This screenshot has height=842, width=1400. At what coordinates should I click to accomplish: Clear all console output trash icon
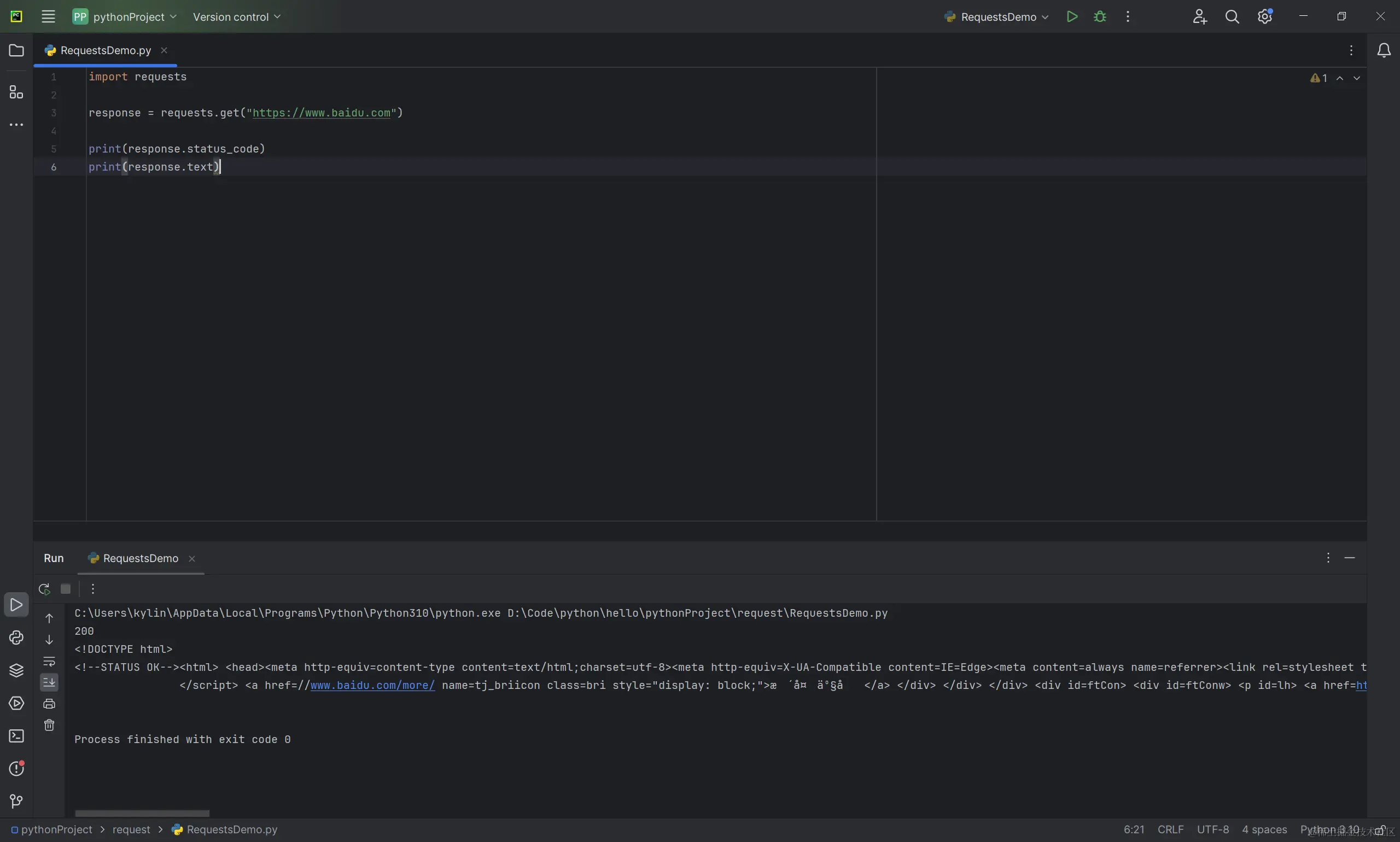49,725
